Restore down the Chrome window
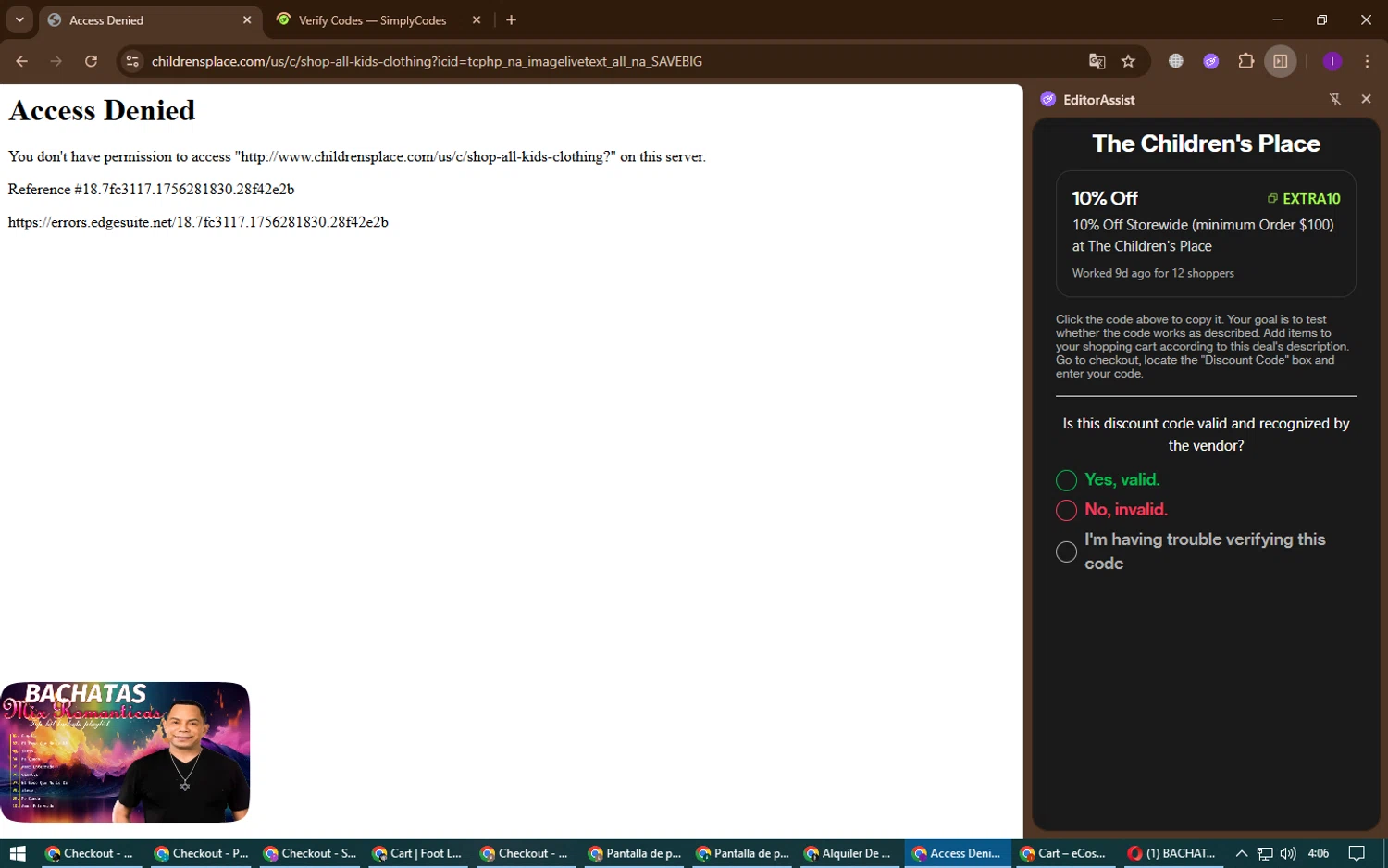 coord(1321,19)
